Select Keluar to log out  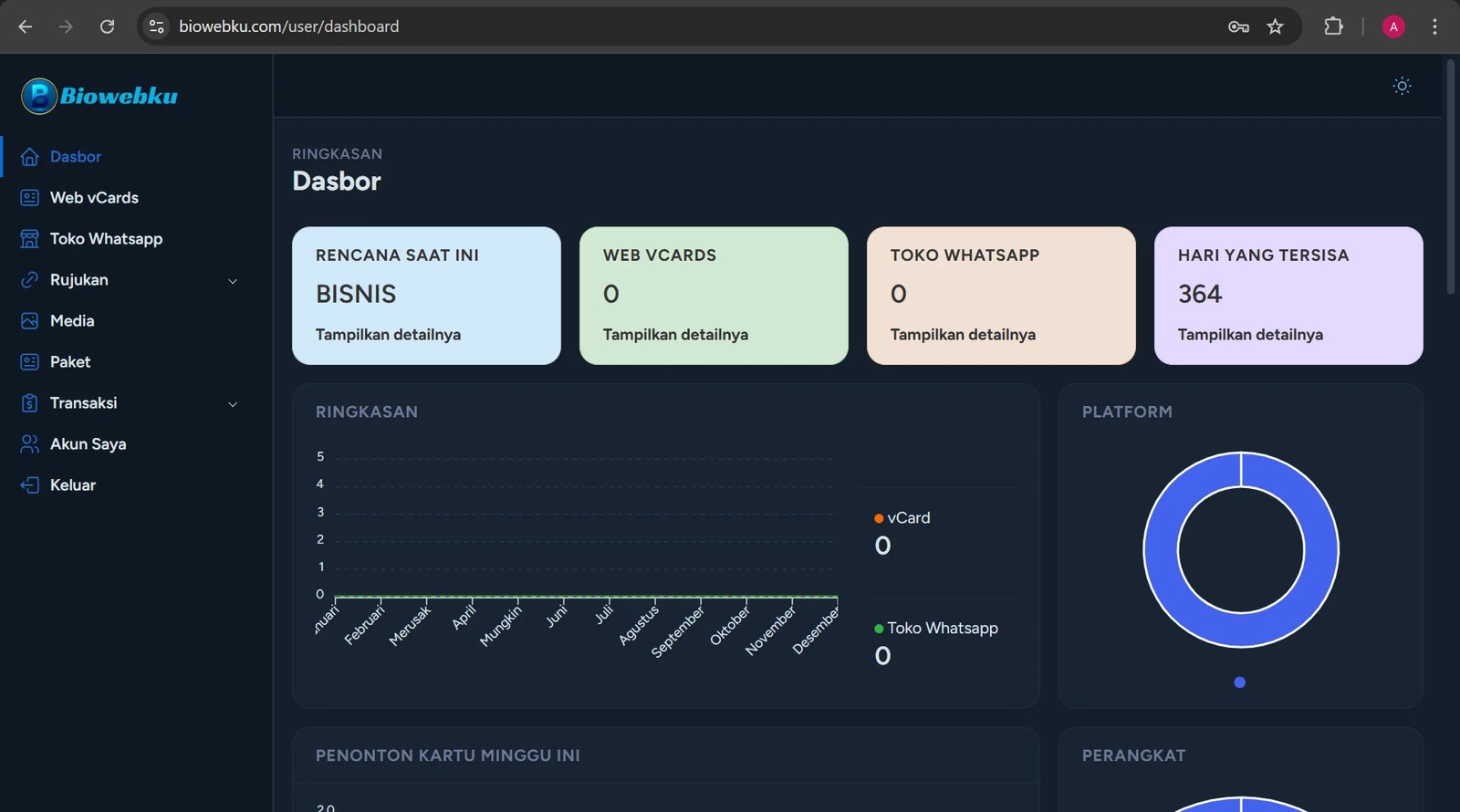click(x=73, y=485)
